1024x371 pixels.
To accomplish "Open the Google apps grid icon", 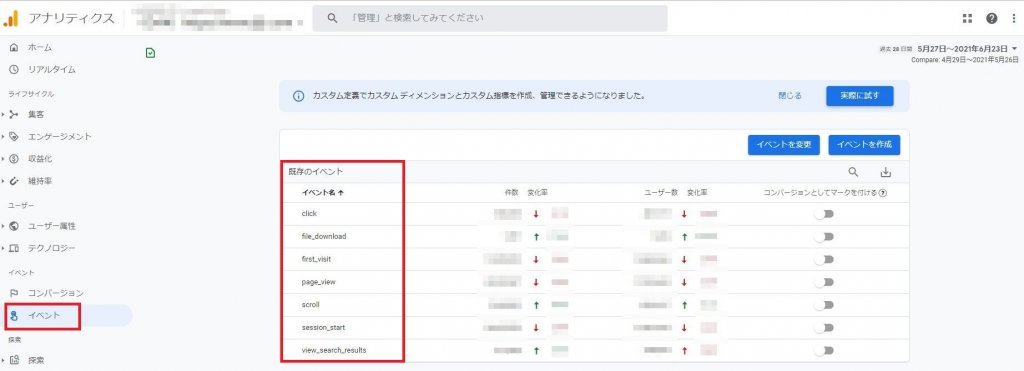I will 967,18.
